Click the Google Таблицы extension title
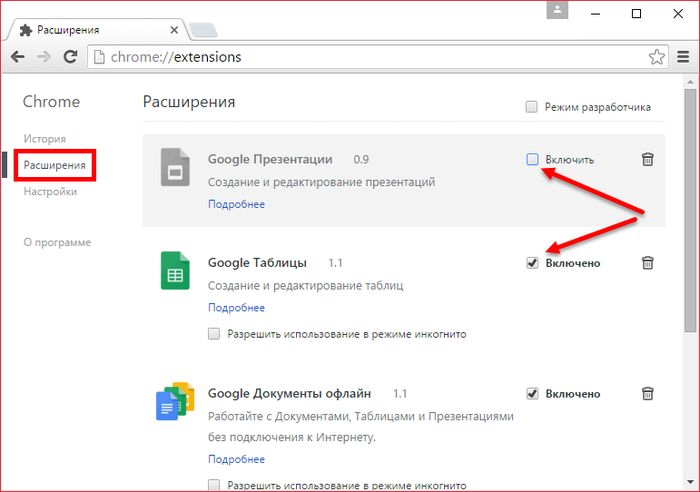This screenshot has height=492, width=700. coord(257,263)
